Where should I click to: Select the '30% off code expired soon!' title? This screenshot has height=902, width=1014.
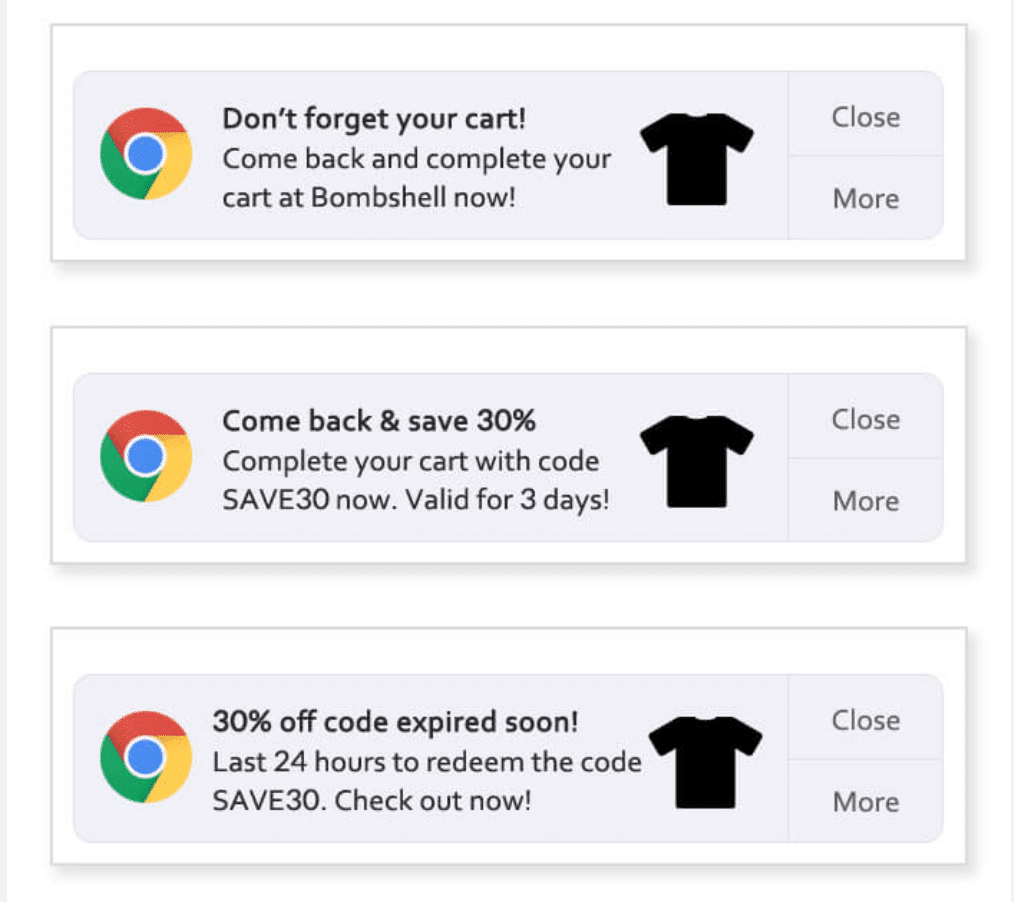(x=395, y=722)
